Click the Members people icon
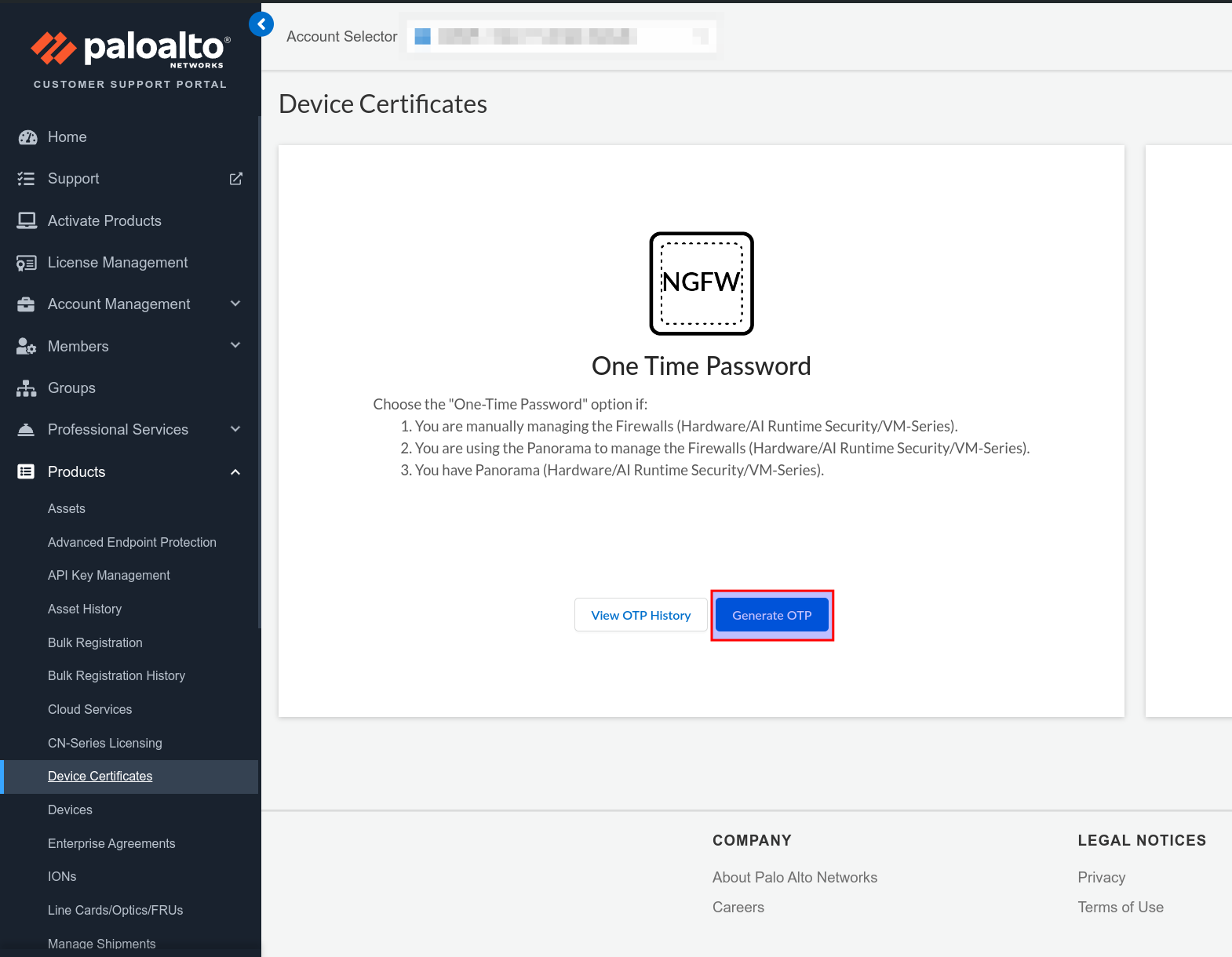 click(x=27, y=346)
